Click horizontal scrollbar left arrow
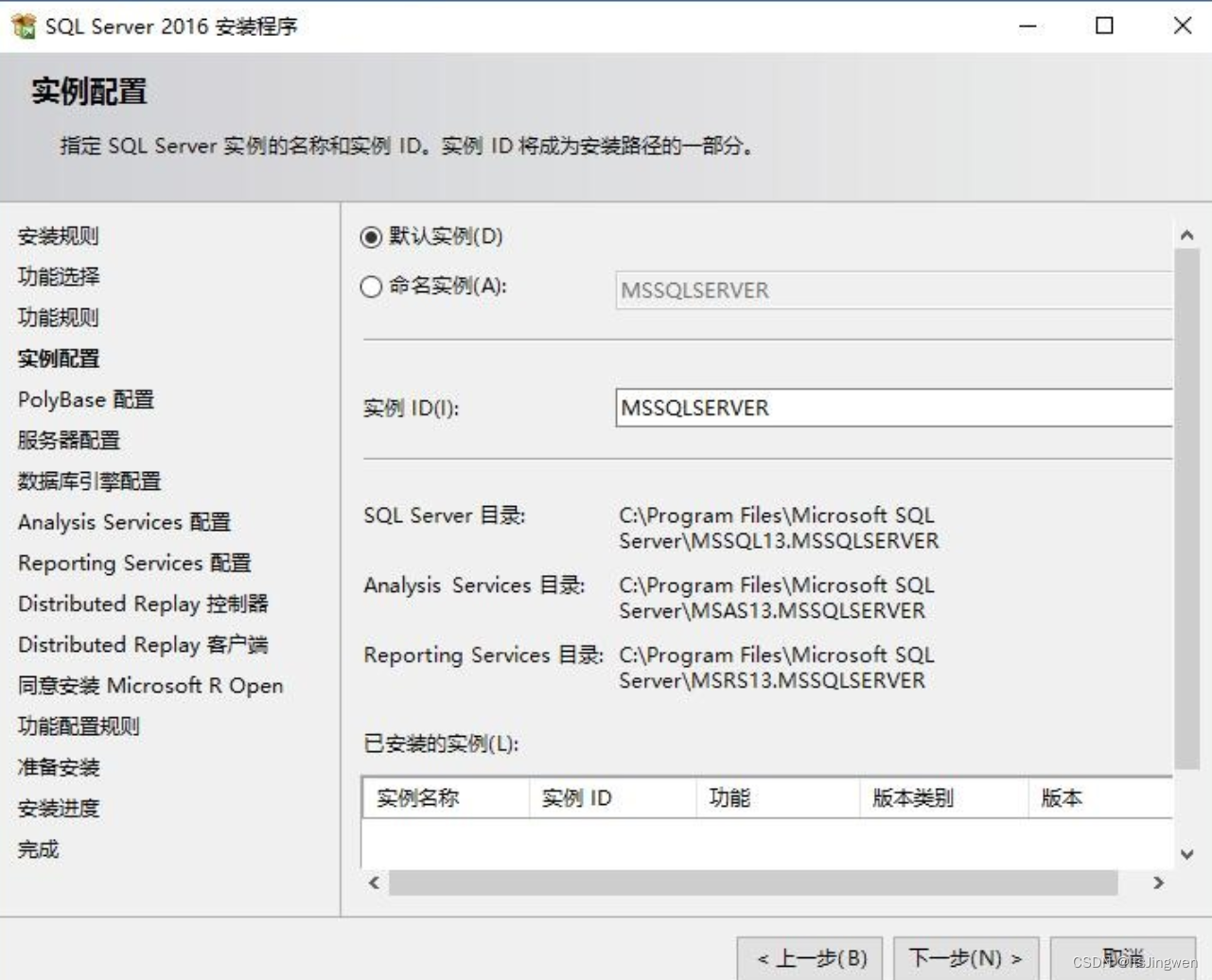 coord(375,883)
